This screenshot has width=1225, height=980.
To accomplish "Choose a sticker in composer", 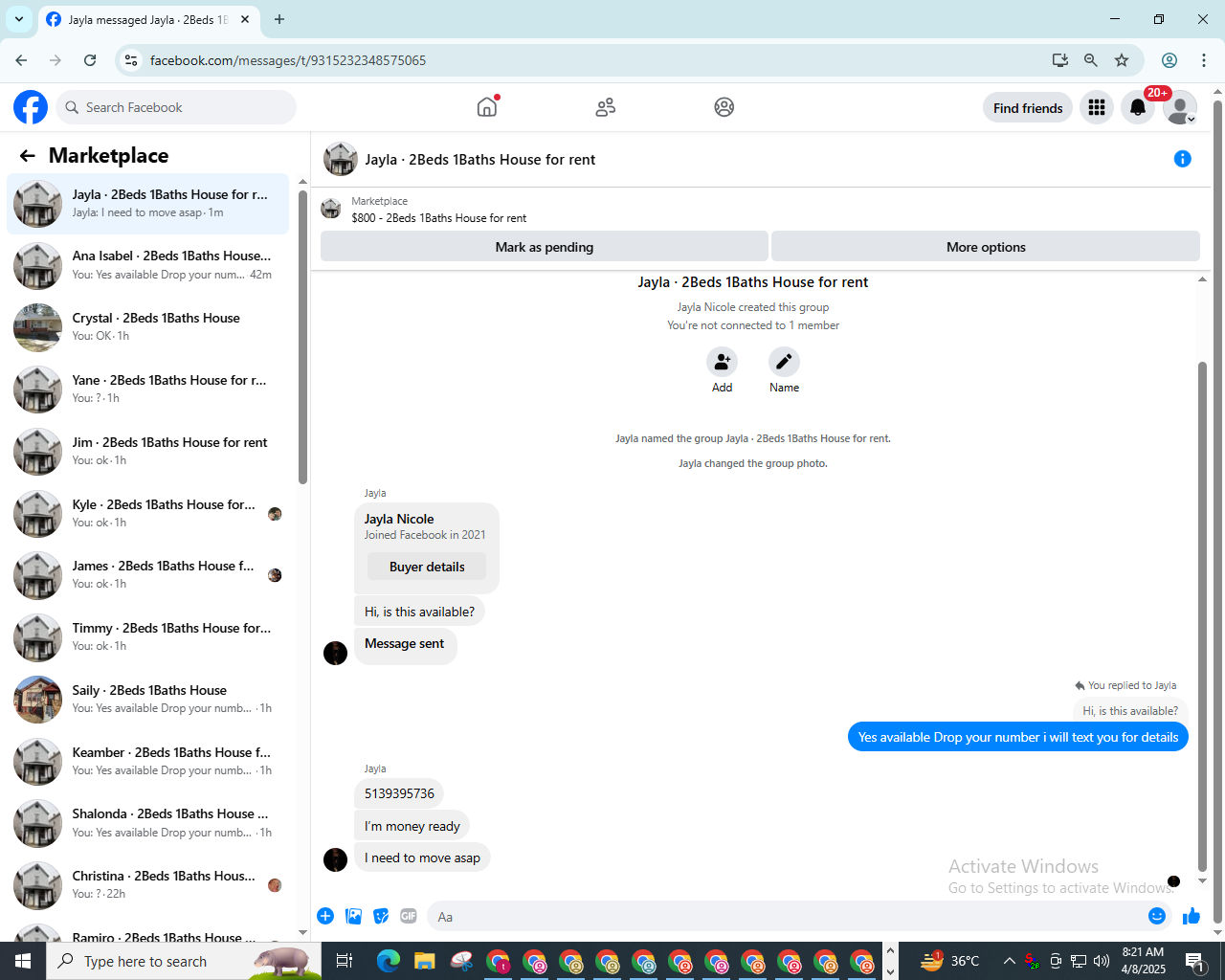I will click(381, 916).
